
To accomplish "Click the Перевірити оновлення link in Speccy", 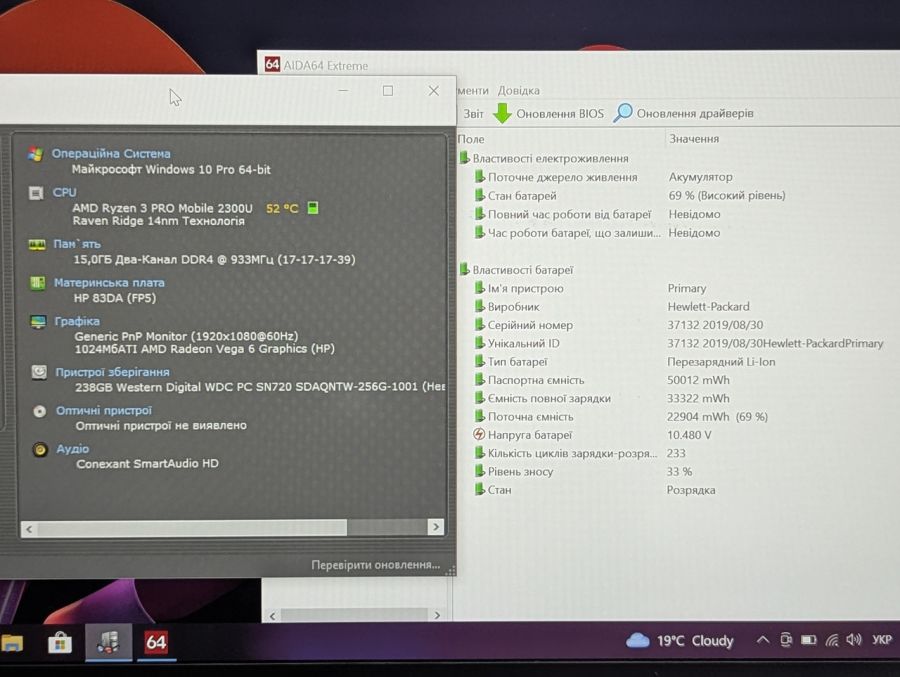I will 375,565.
